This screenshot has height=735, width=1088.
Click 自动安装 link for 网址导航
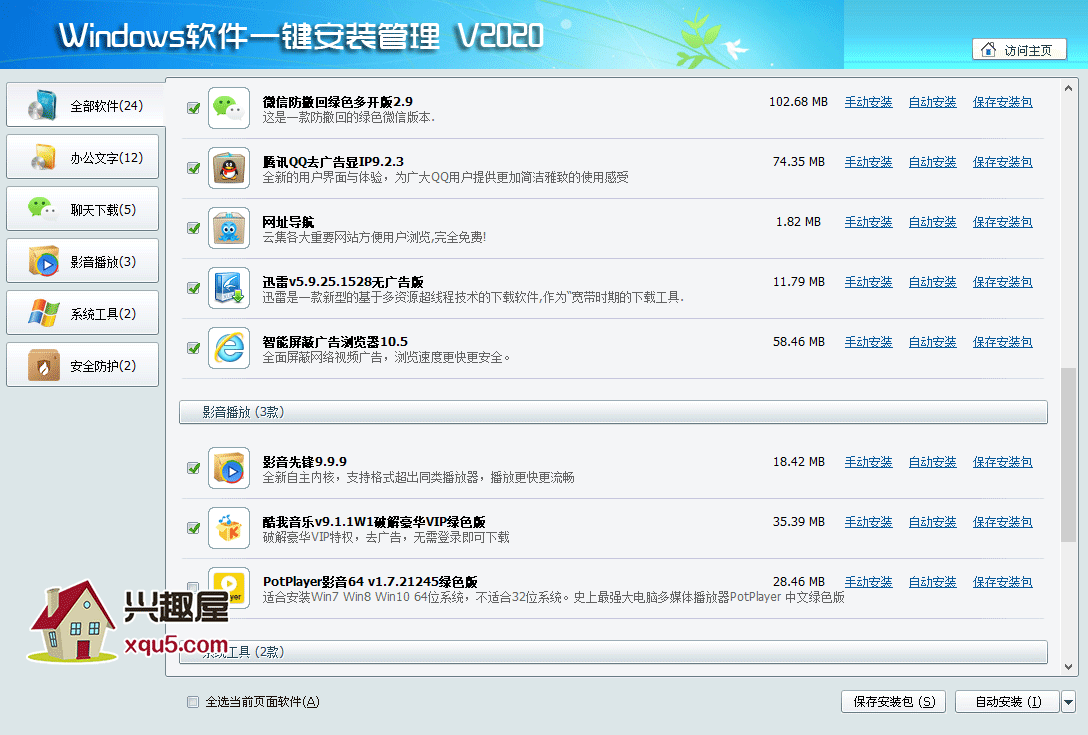(933, 222)
